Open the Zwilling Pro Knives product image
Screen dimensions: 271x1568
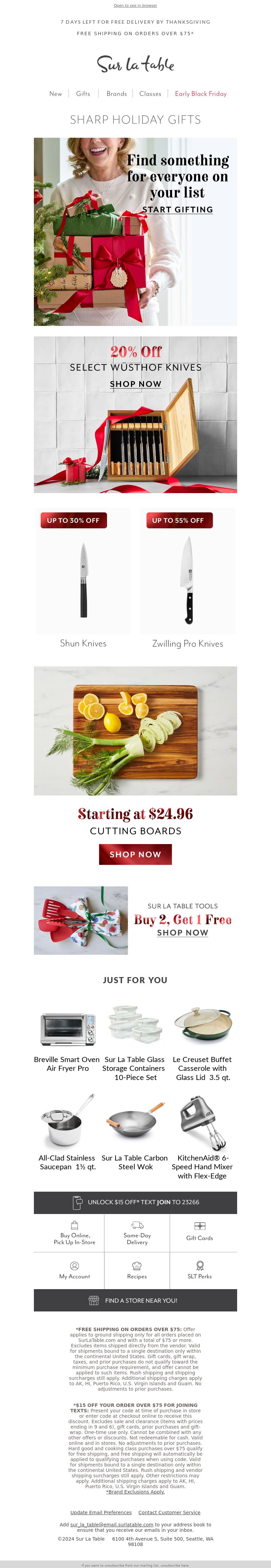188,571
